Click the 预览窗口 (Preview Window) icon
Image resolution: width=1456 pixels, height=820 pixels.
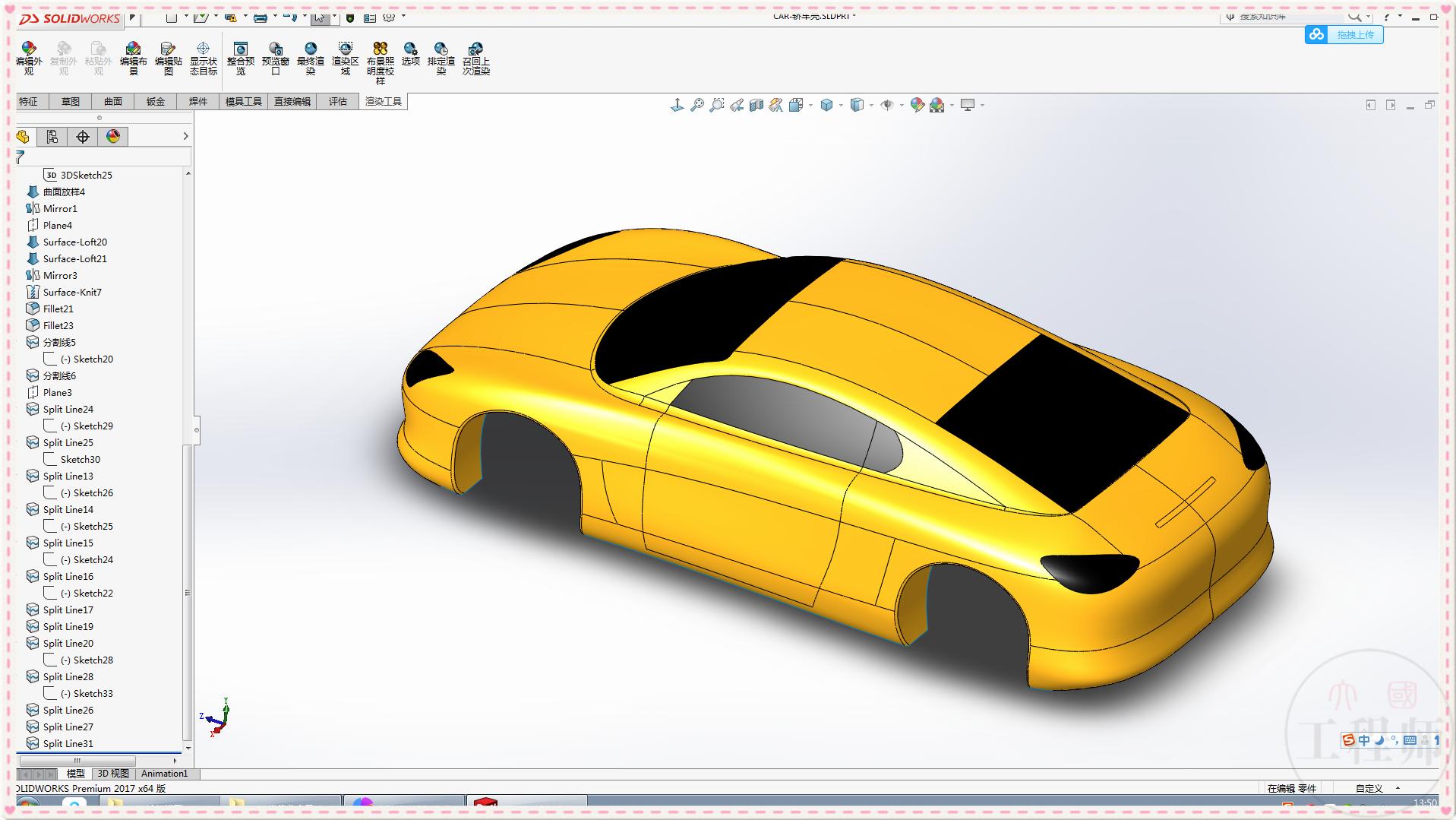pyautogui.click(x=276, y=59)
